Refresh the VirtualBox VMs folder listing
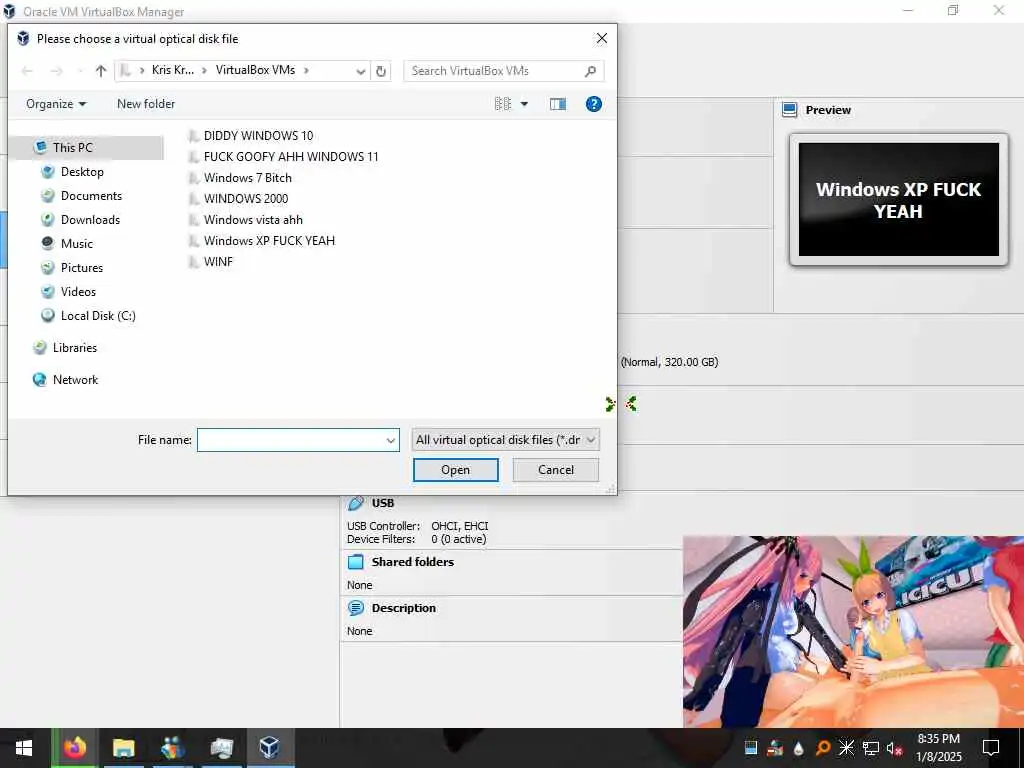 click(381, 71)
